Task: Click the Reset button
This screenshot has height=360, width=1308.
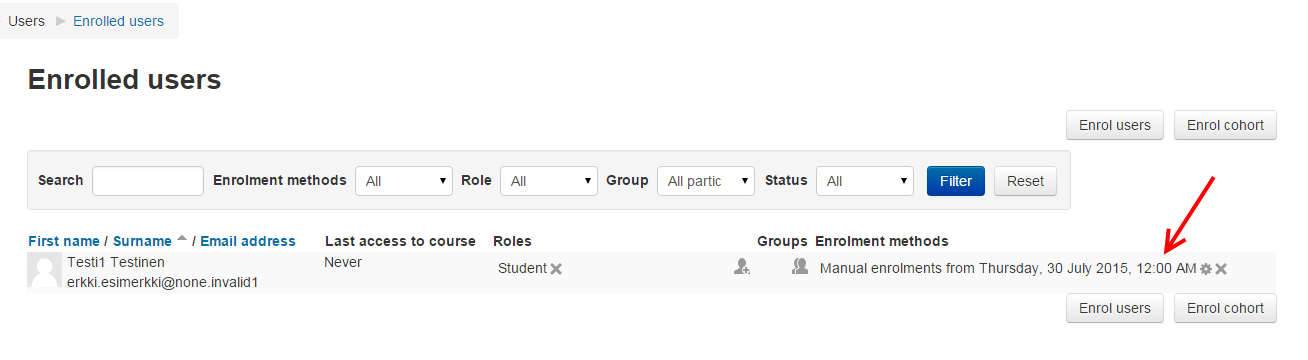Action: [x=1025, y=181]
